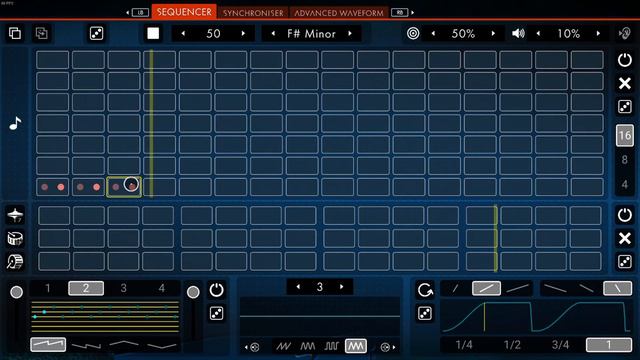Lower volume from 10%
Image resolution: width=640 pixels, height=360 pixels.
[x=538, y=33]
